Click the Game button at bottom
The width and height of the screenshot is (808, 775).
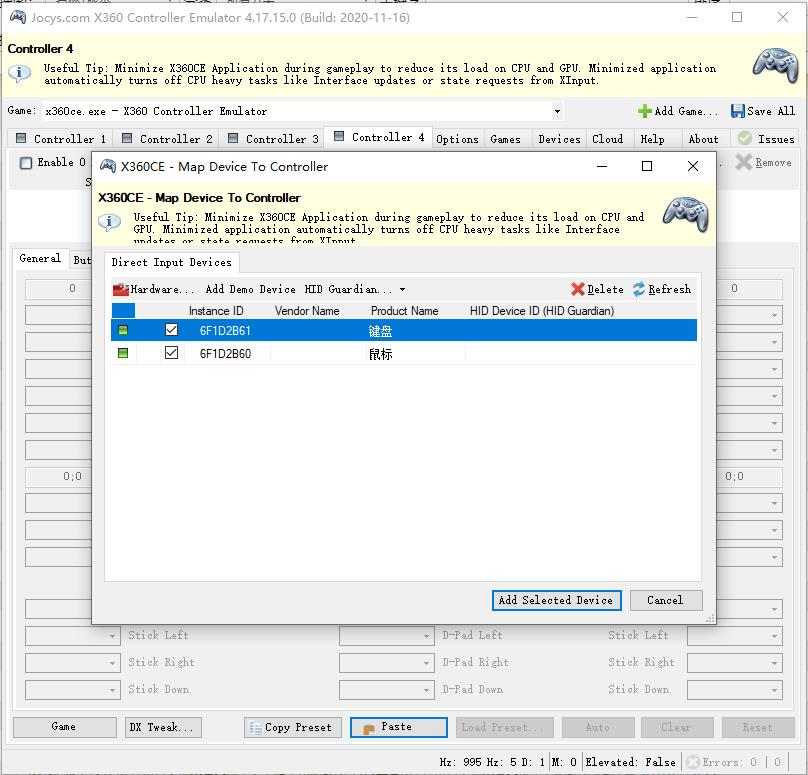64,727
